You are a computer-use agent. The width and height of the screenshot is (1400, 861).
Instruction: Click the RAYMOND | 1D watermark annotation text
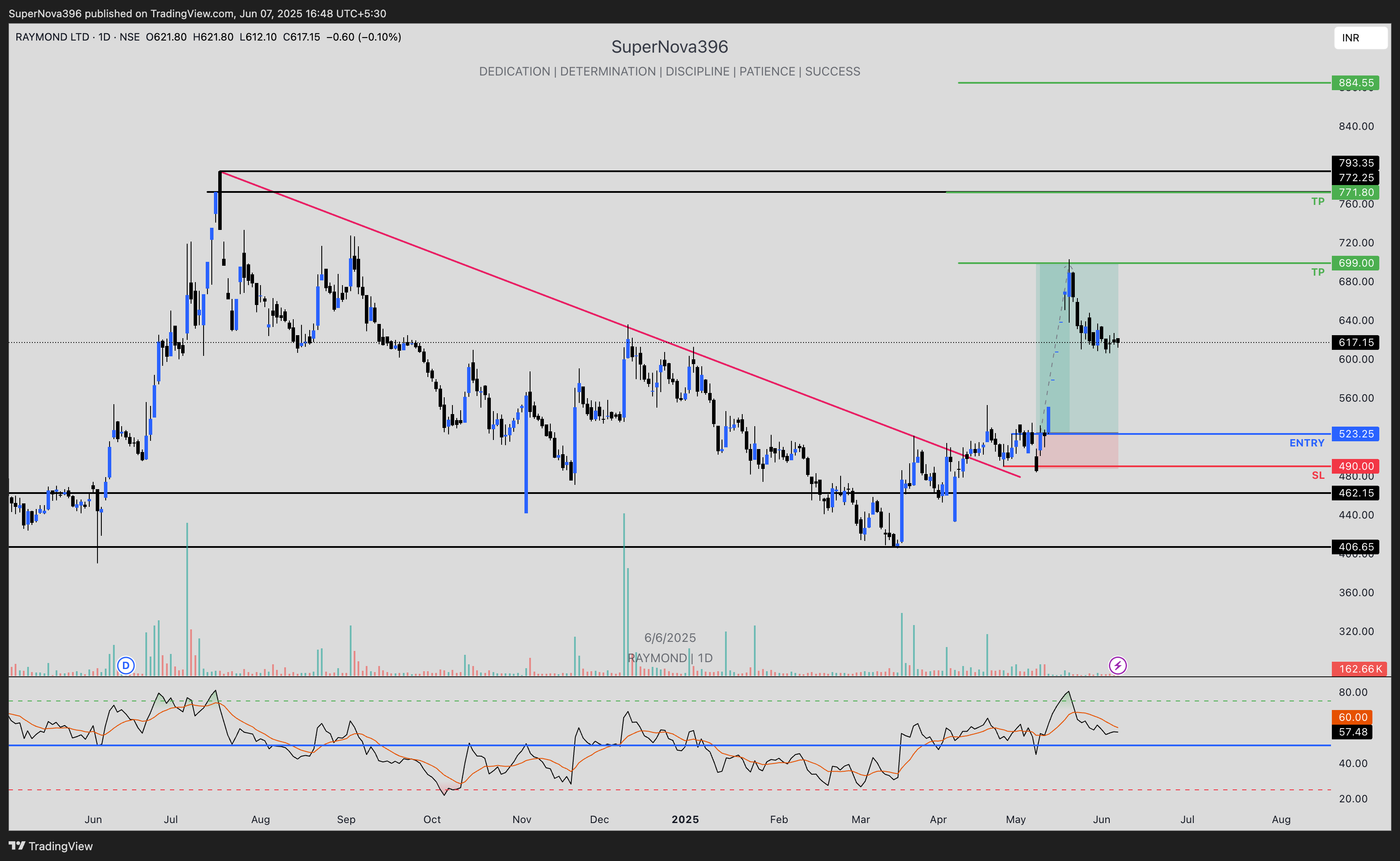click(x=669, y=658)
